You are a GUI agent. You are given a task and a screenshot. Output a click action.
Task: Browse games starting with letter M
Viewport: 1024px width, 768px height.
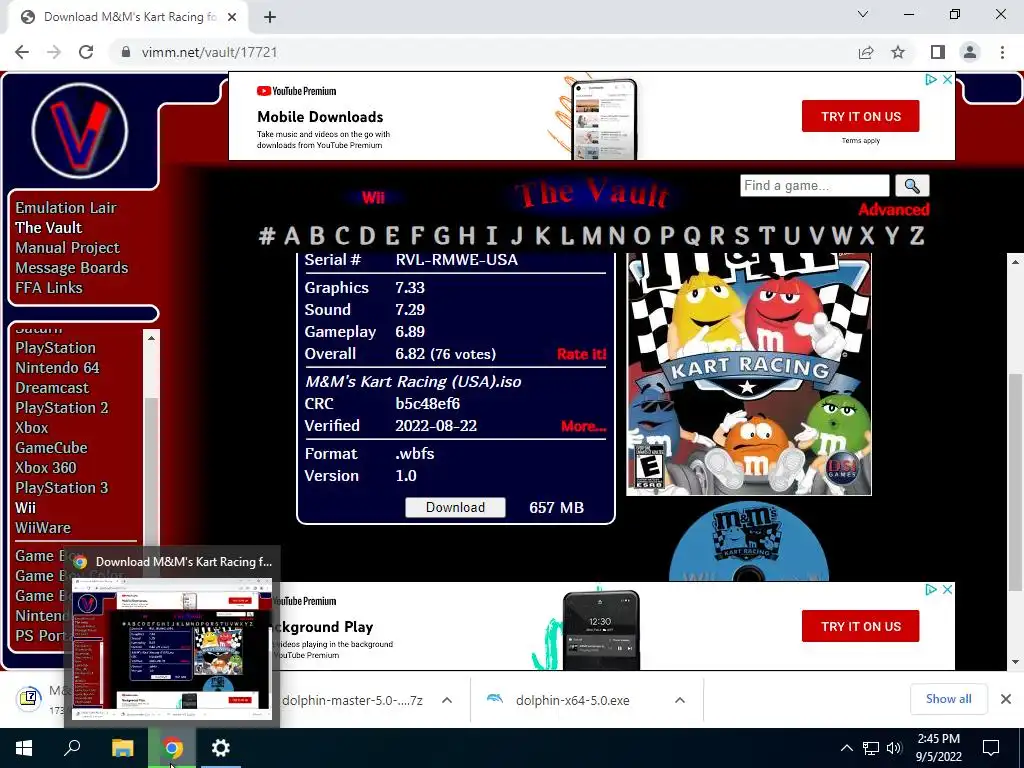tap(592, 236)
